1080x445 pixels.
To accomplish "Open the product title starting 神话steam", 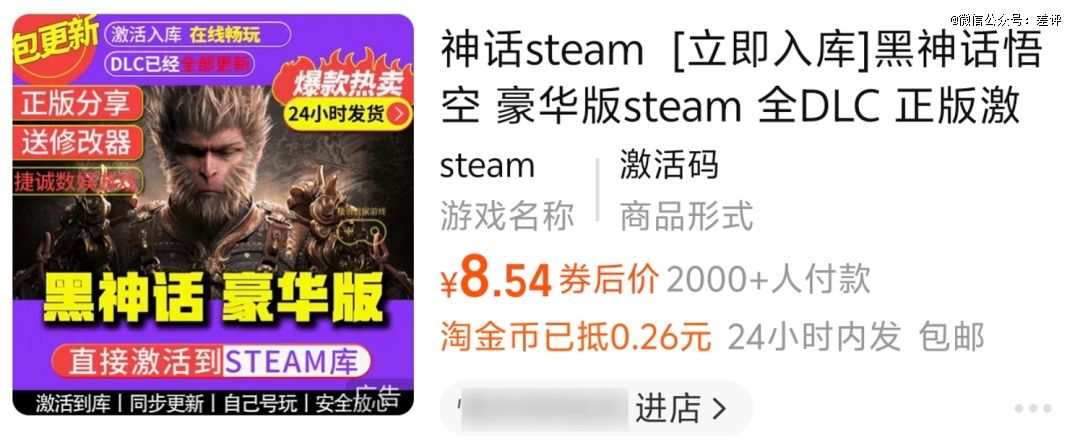I will (x=741, y=78).
